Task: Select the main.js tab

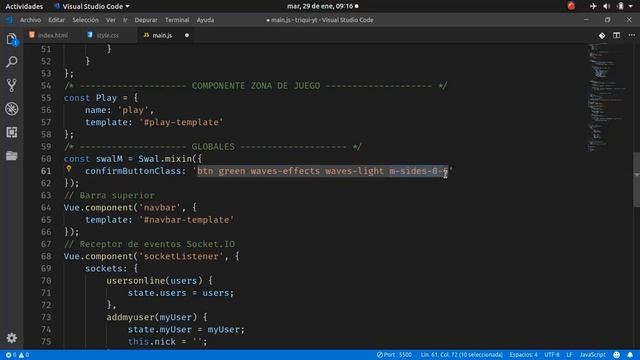Action: (x=162, y=36)
